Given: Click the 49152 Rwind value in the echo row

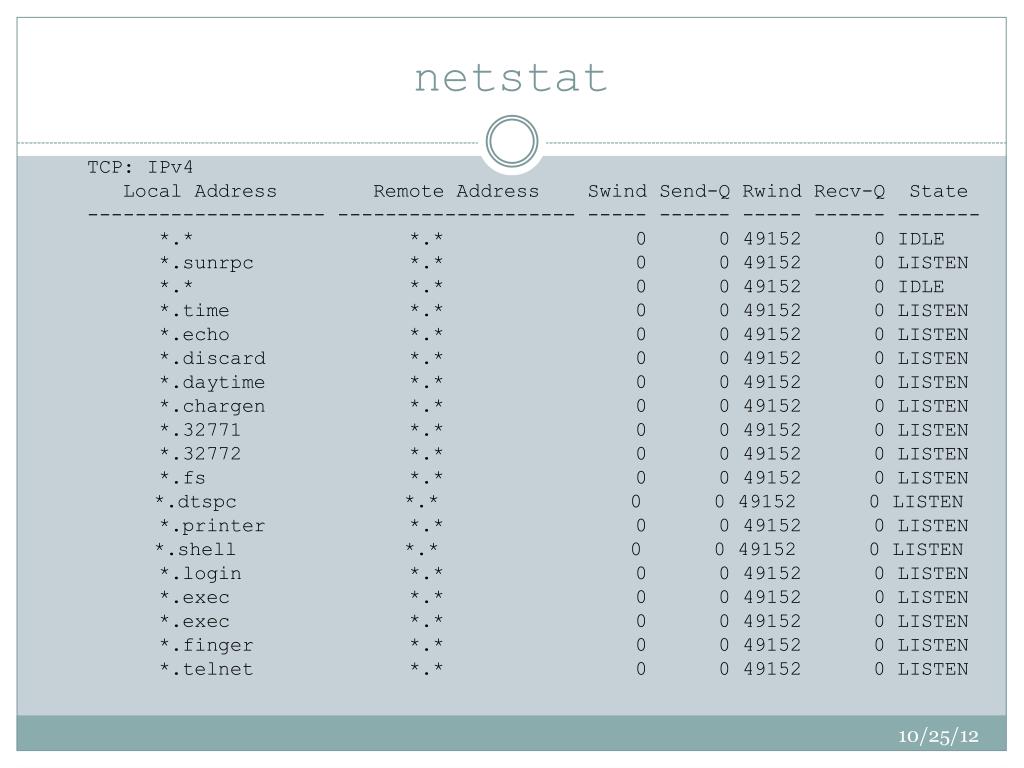Looking at the screenshot, I should pyautogui.click(x=772, y=335).
